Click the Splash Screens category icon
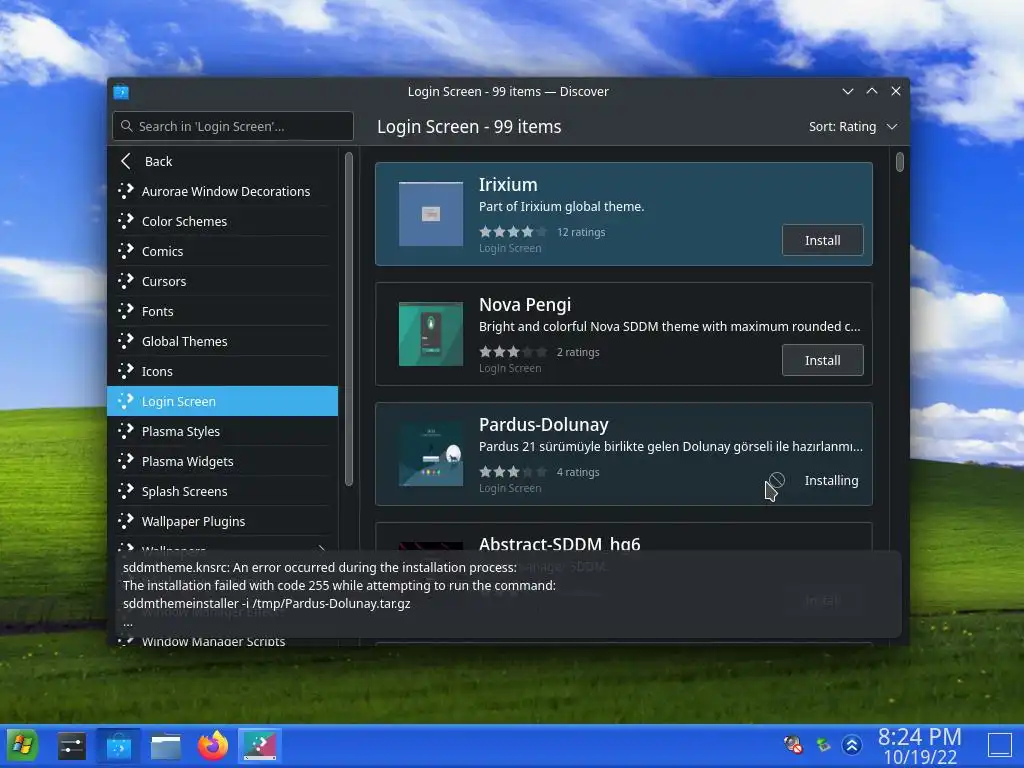The width and height of the screenshot is (1024, 768). pyautogui.click(x=125, y=492)
